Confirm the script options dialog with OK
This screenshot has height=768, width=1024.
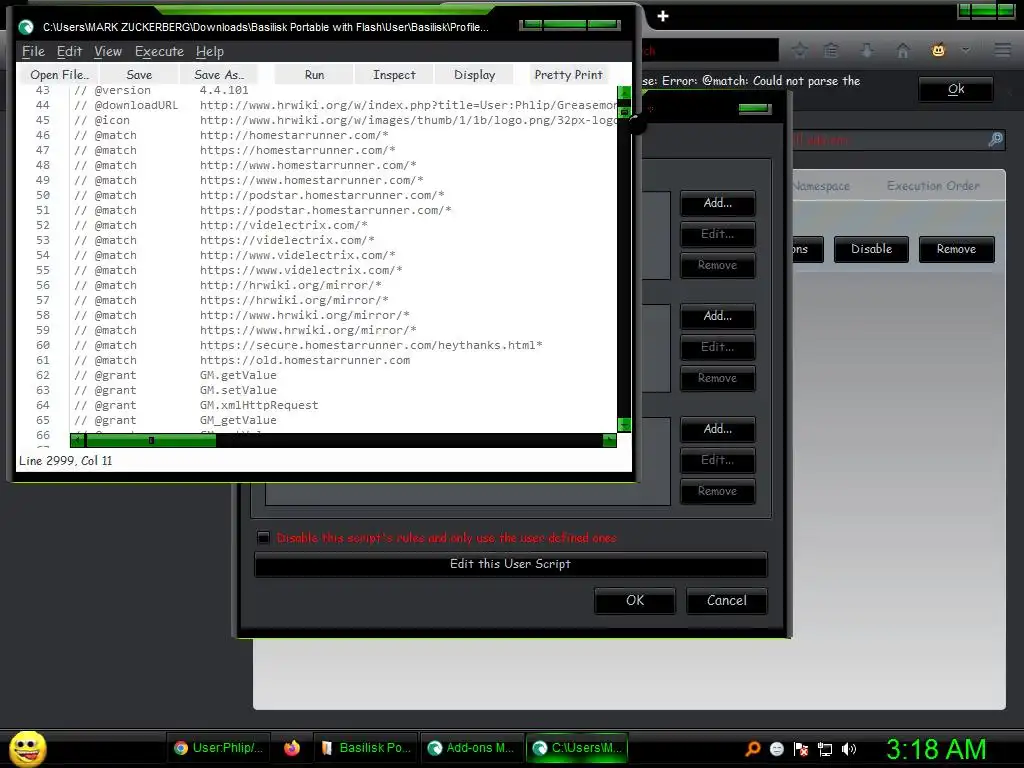(x=635, y=600)
